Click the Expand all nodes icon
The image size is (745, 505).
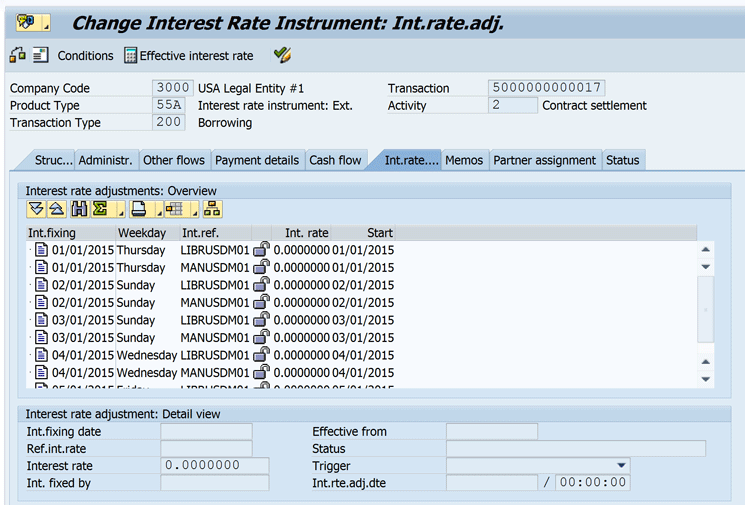36,209
